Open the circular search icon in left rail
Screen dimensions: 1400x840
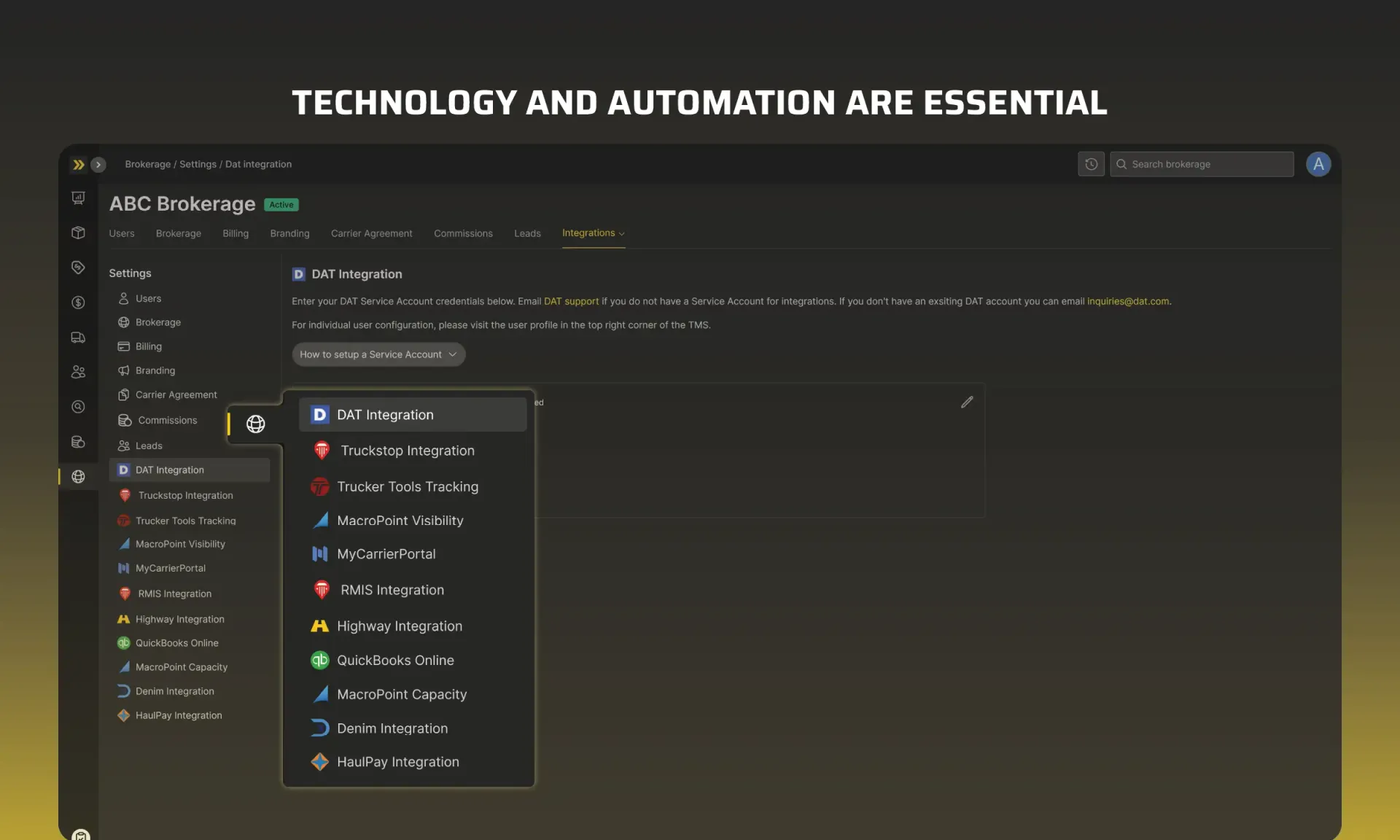click(x=78, y=407)
